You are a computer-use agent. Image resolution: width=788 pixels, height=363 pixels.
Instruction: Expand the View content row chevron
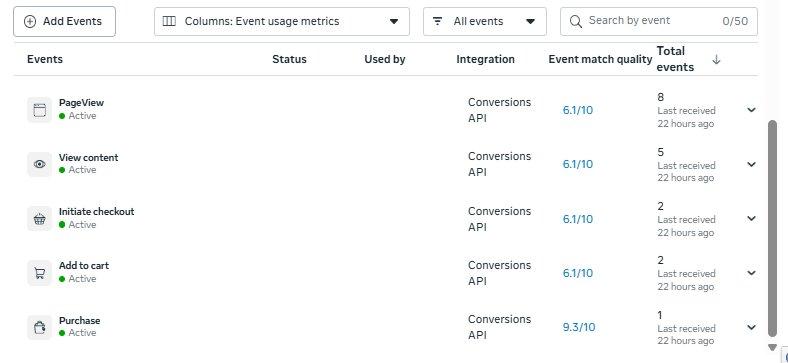(751, 164)
